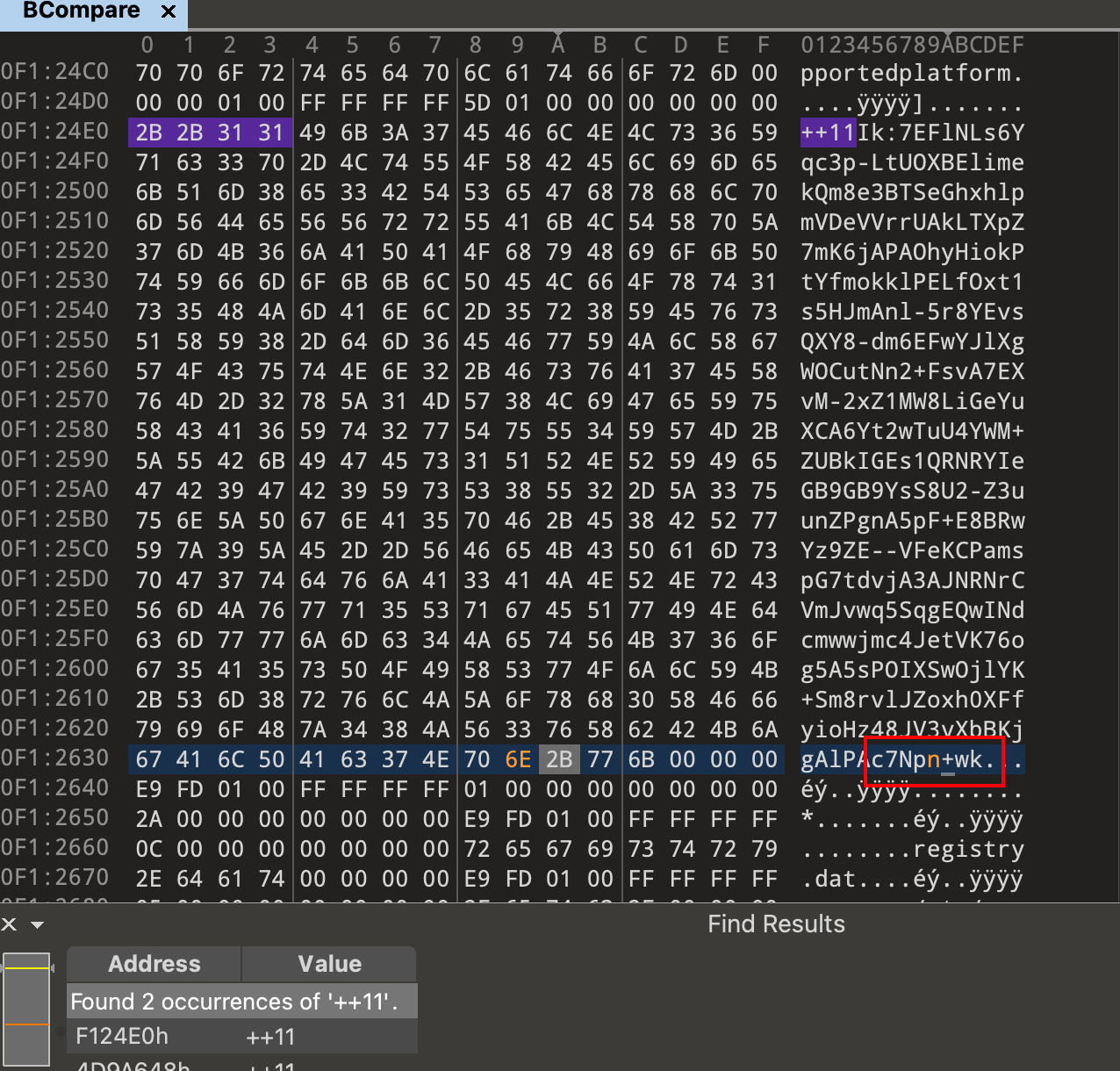Click the orange 6E byte in row 0F1:2630
Screen dimensions: 1120x1071
tap(518, 759)
